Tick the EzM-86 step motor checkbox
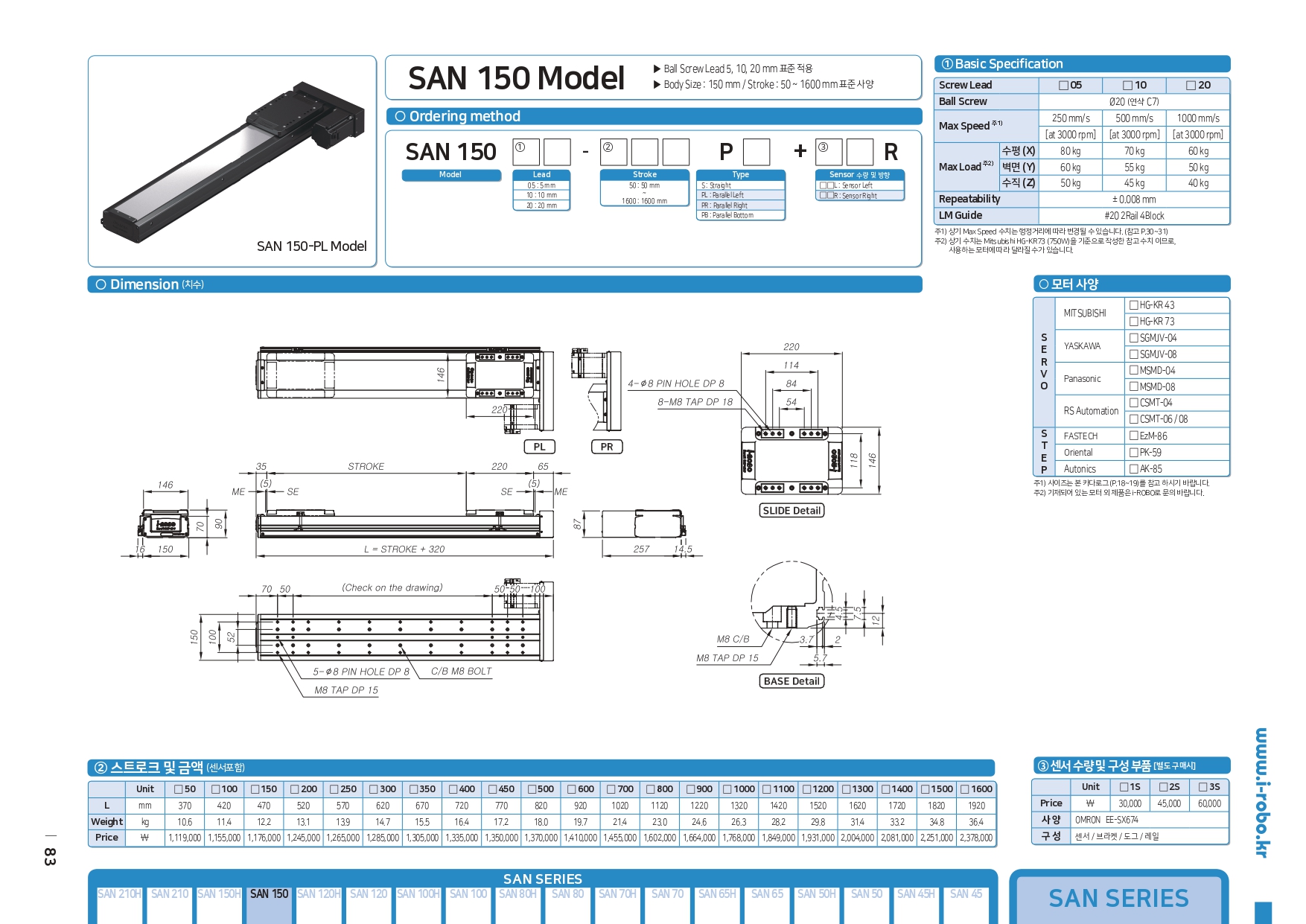1306x924 pixels. (1134, 436)
